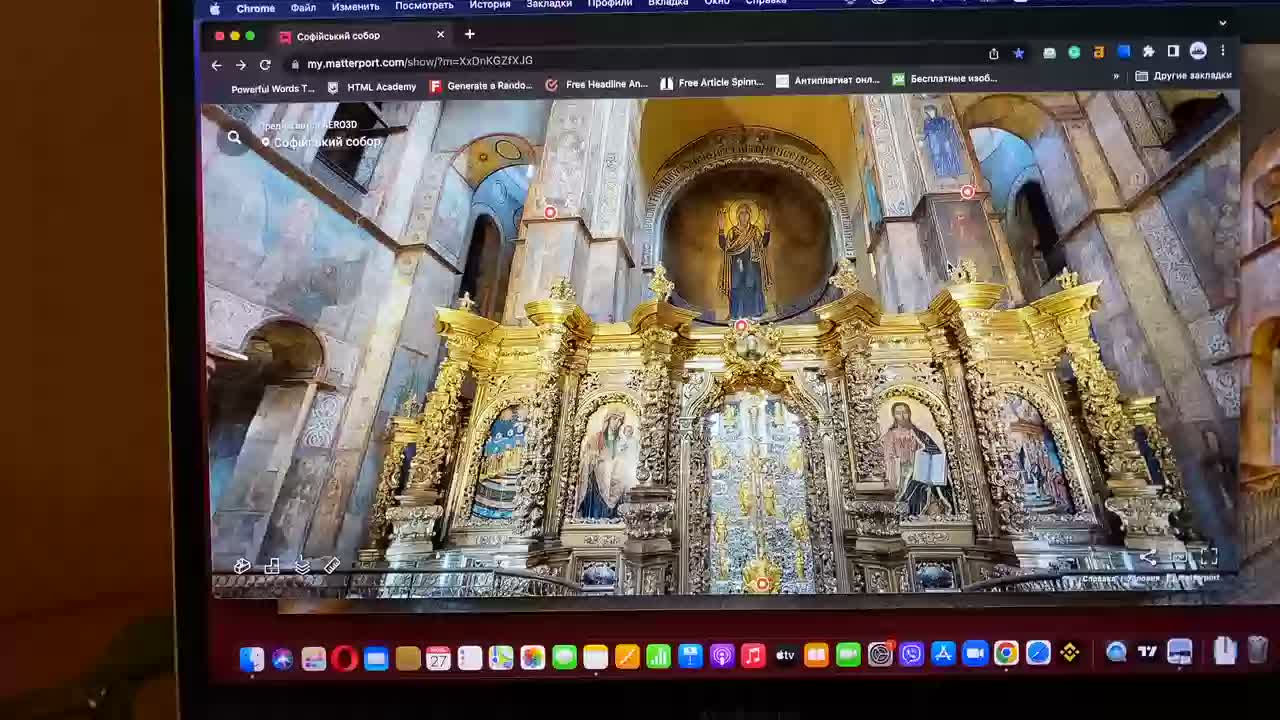This screenshot has width=1280, height=720.
Task: Open the Бесплатные изоб... bookmark
Action: (945, 78)
